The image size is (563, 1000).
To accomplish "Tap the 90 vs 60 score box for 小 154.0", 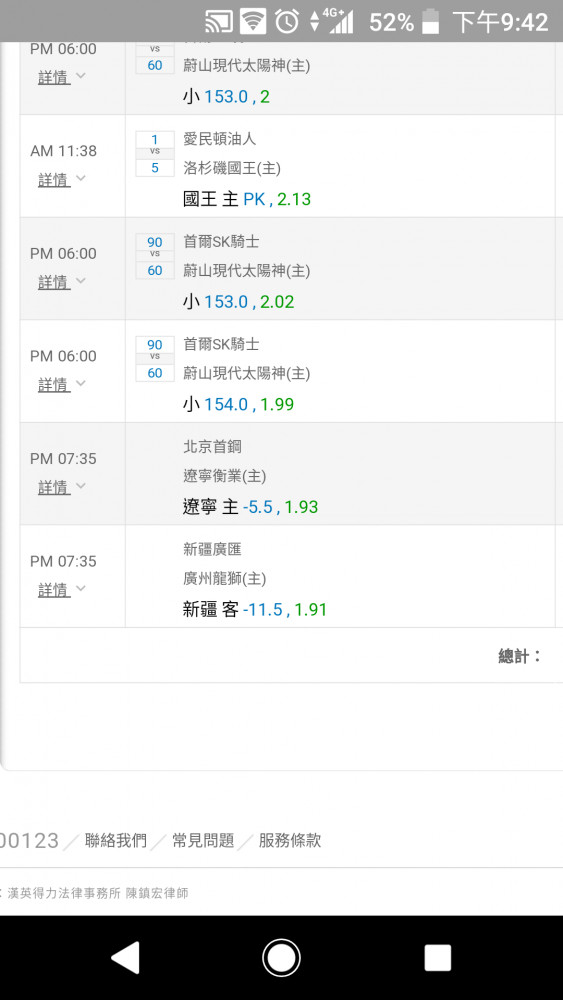I will [x=155, y=358].
